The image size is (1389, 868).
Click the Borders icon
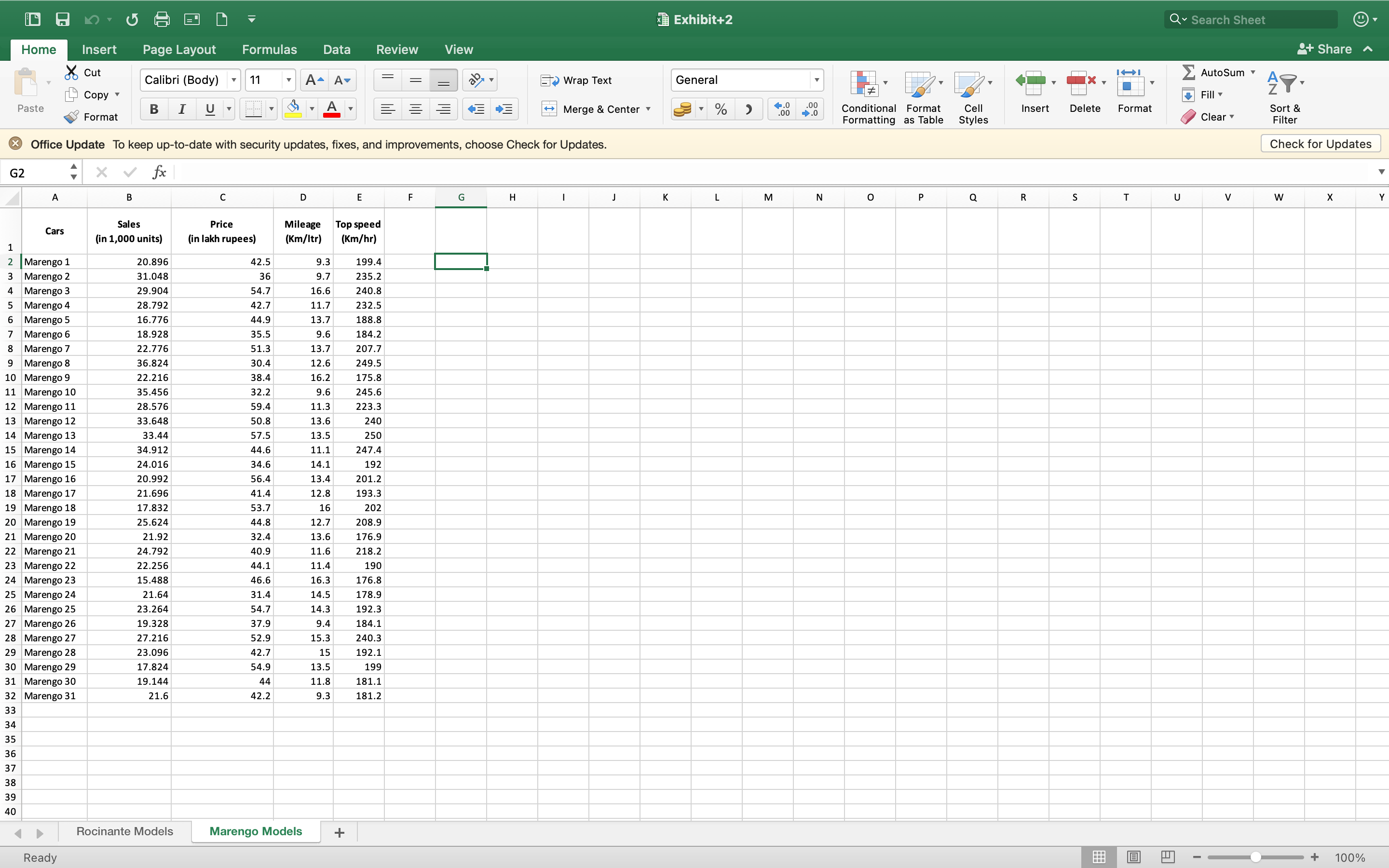click(x=253, y=109)
